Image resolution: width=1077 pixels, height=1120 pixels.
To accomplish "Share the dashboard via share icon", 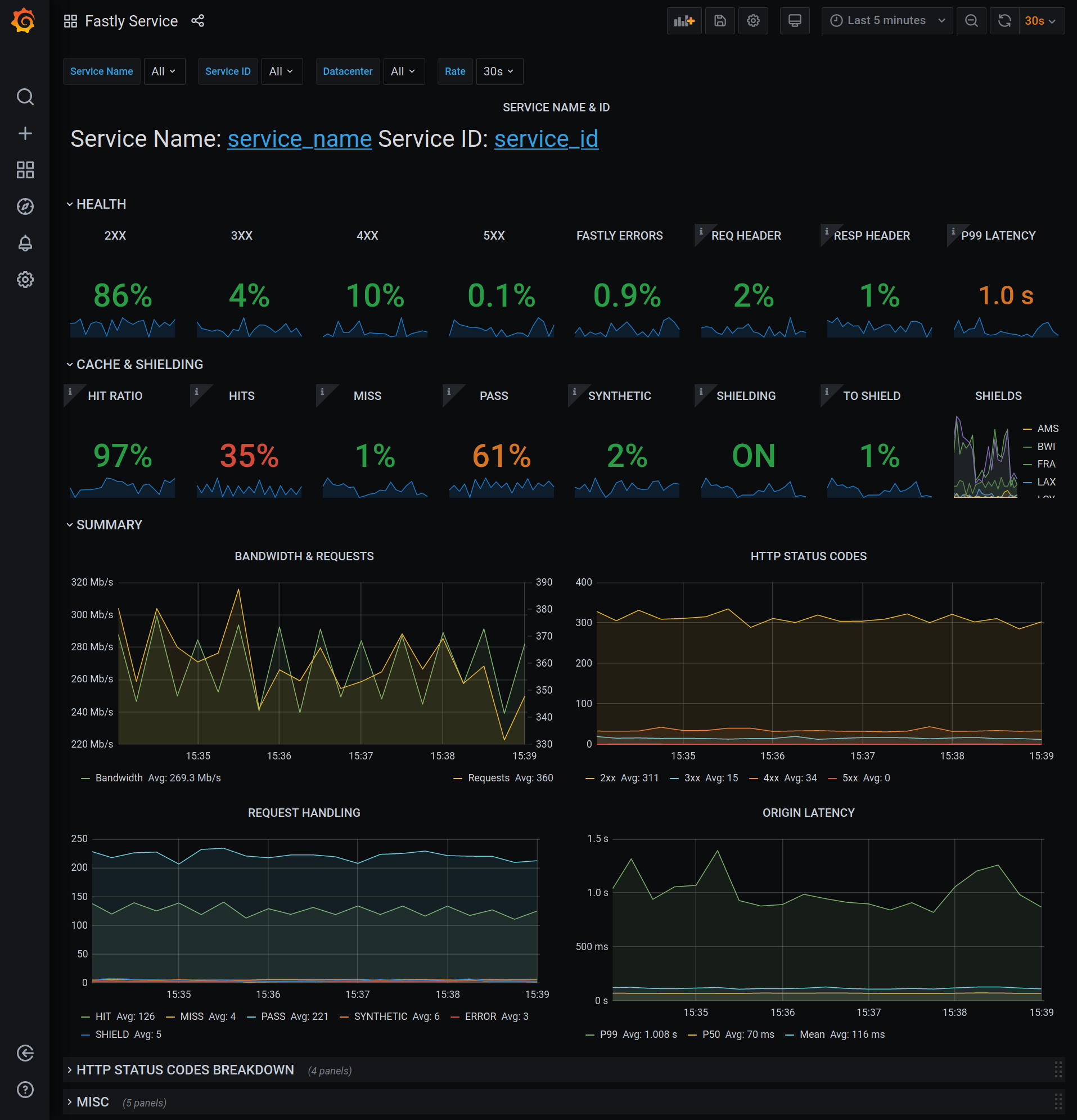I will (198, 21).
